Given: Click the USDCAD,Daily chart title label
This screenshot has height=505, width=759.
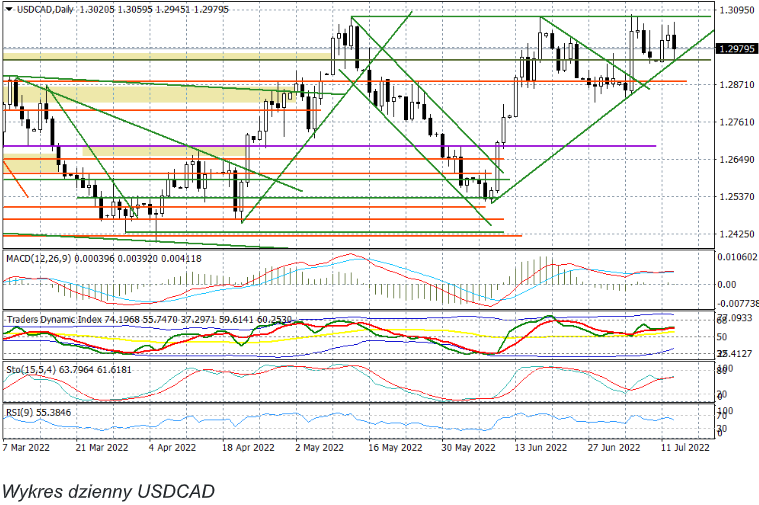Looking at the screenshot, I should pyautogui.click(x=40, y=8).
